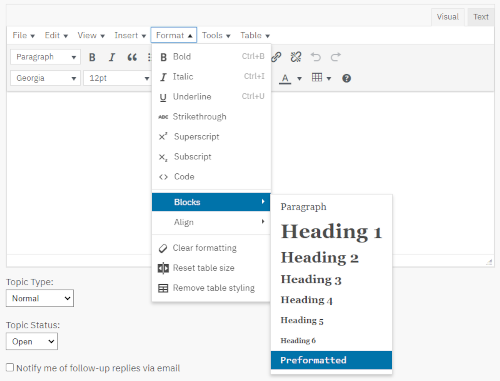This screenshot has height=381, width=500.
Task: Choose Subscript from the Format menu
Action: point(211,157)
